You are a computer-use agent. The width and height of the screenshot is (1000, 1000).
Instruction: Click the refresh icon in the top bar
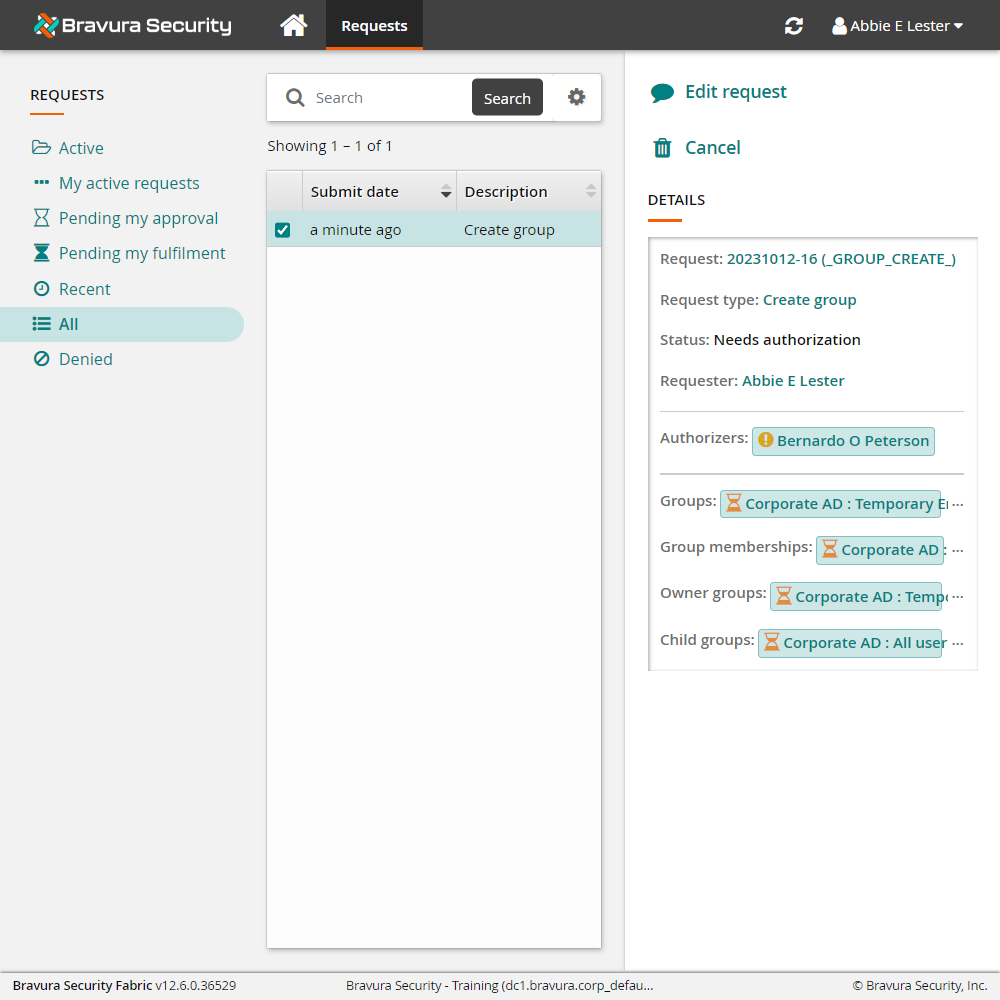pyautogui.click(x=793, y=25)
